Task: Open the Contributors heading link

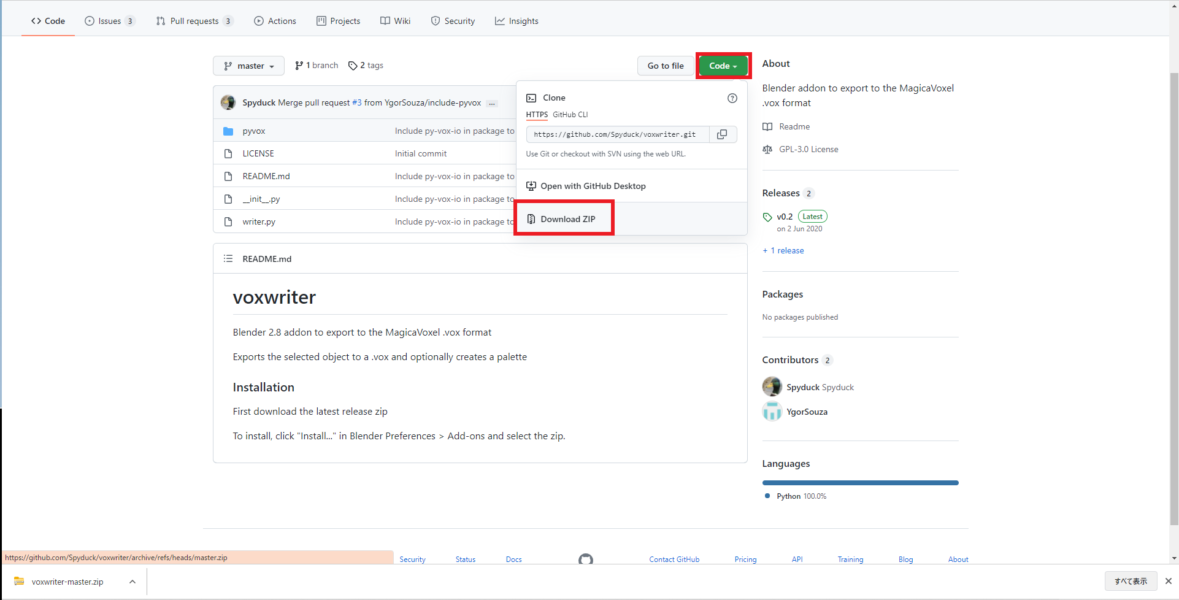Action: point(798,360)
